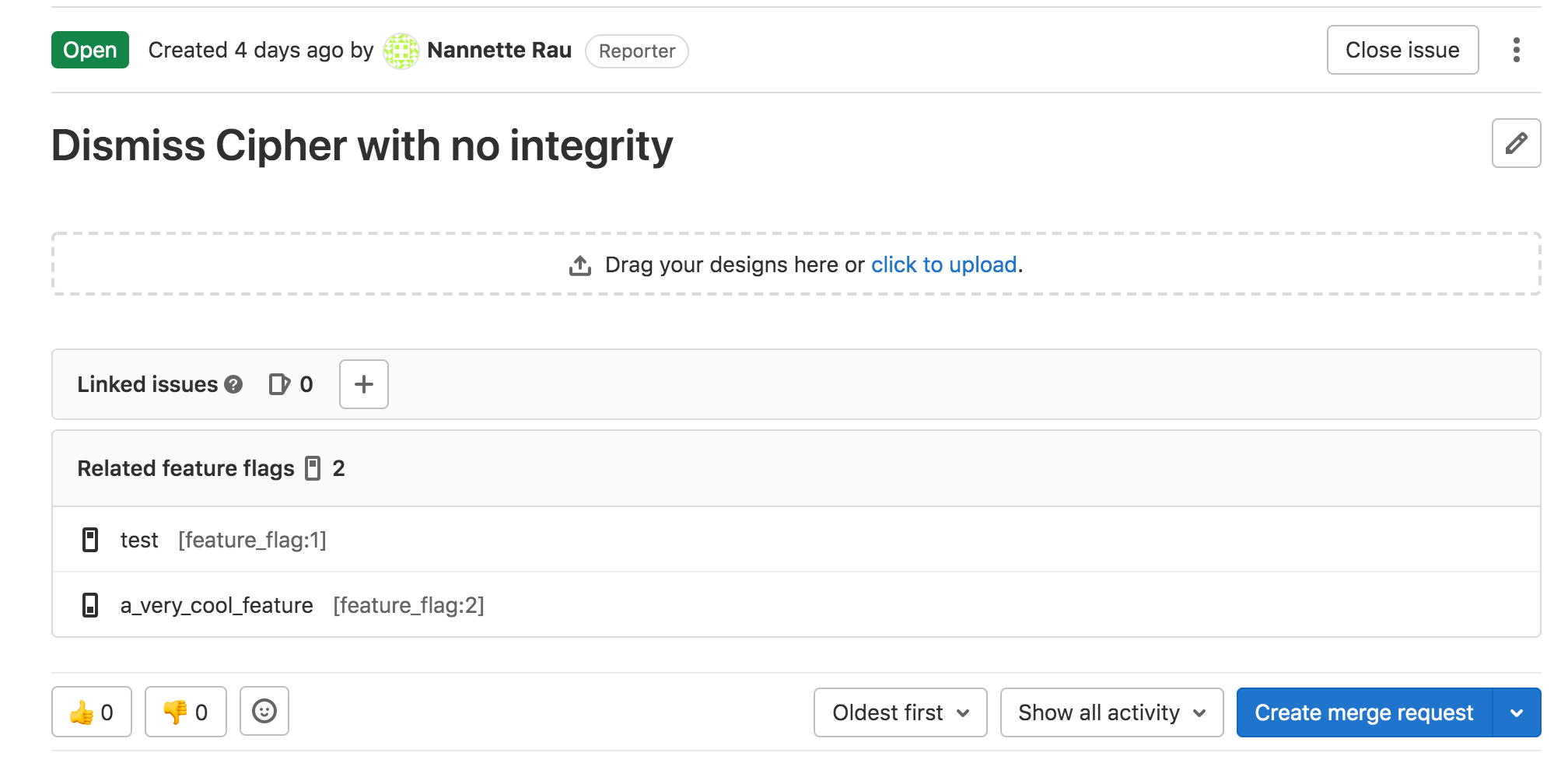Click the upload designs icon

[579, 264]
